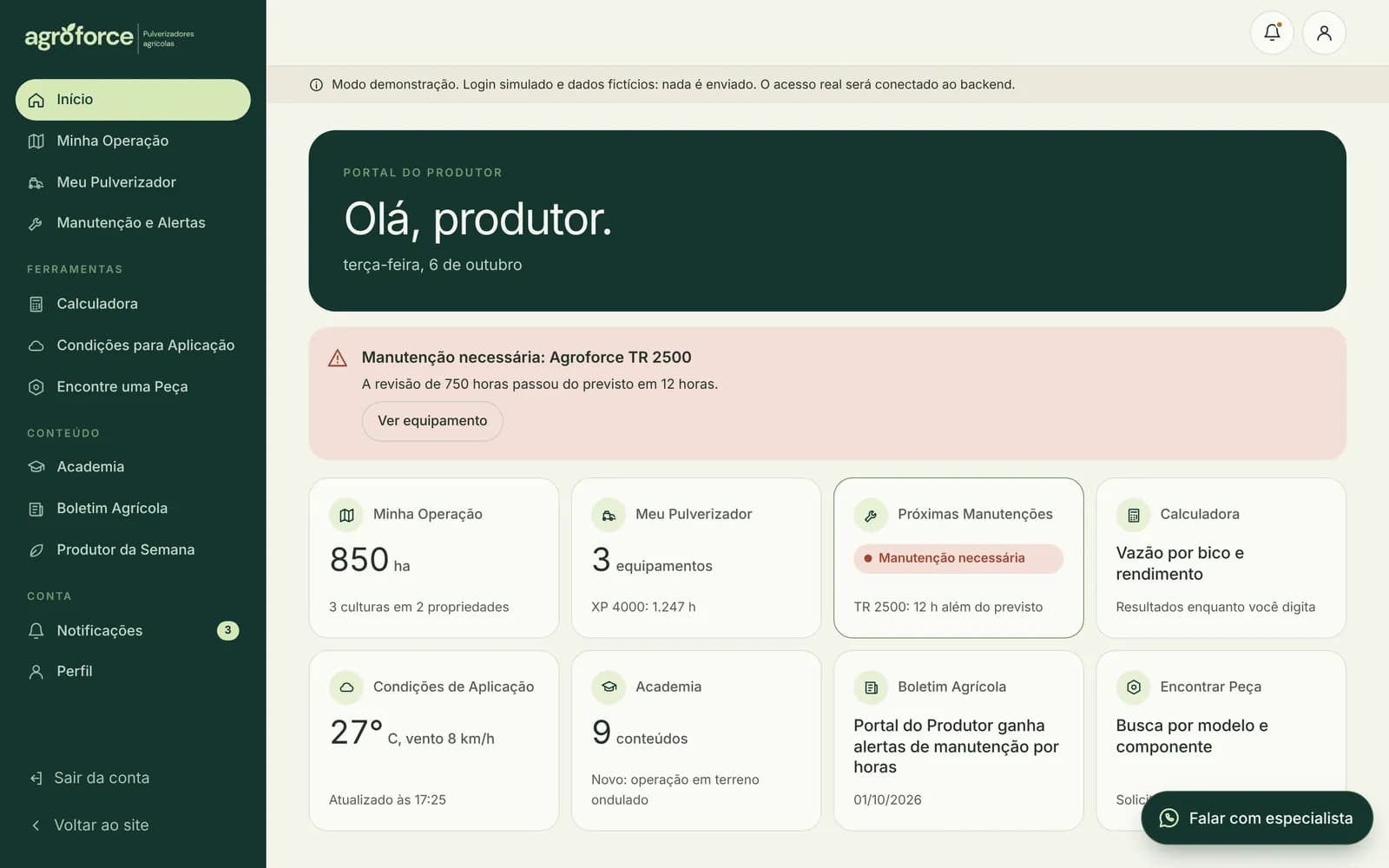Click Falar com especialista button

coord(1257,818)
